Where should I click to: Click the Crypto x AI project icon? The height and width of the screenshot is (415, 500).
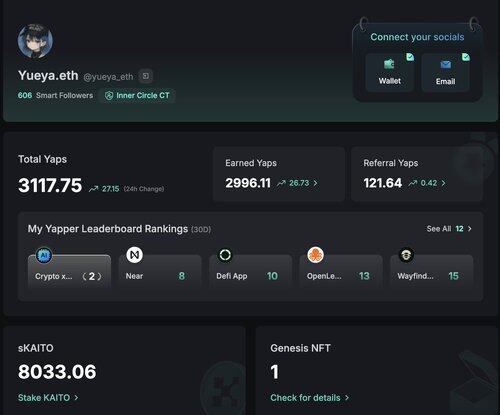pyautogui.click(x=44, y=255)
